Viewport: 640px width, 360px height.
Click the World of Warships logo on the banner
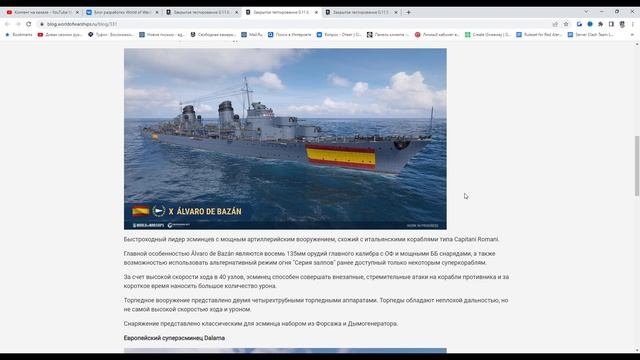[148, 225]
